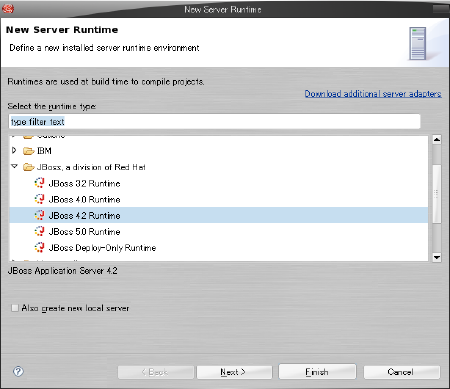Click the JBoss 3.2 Runtime icon
450x389 pixels.
[x=39, y=183]
